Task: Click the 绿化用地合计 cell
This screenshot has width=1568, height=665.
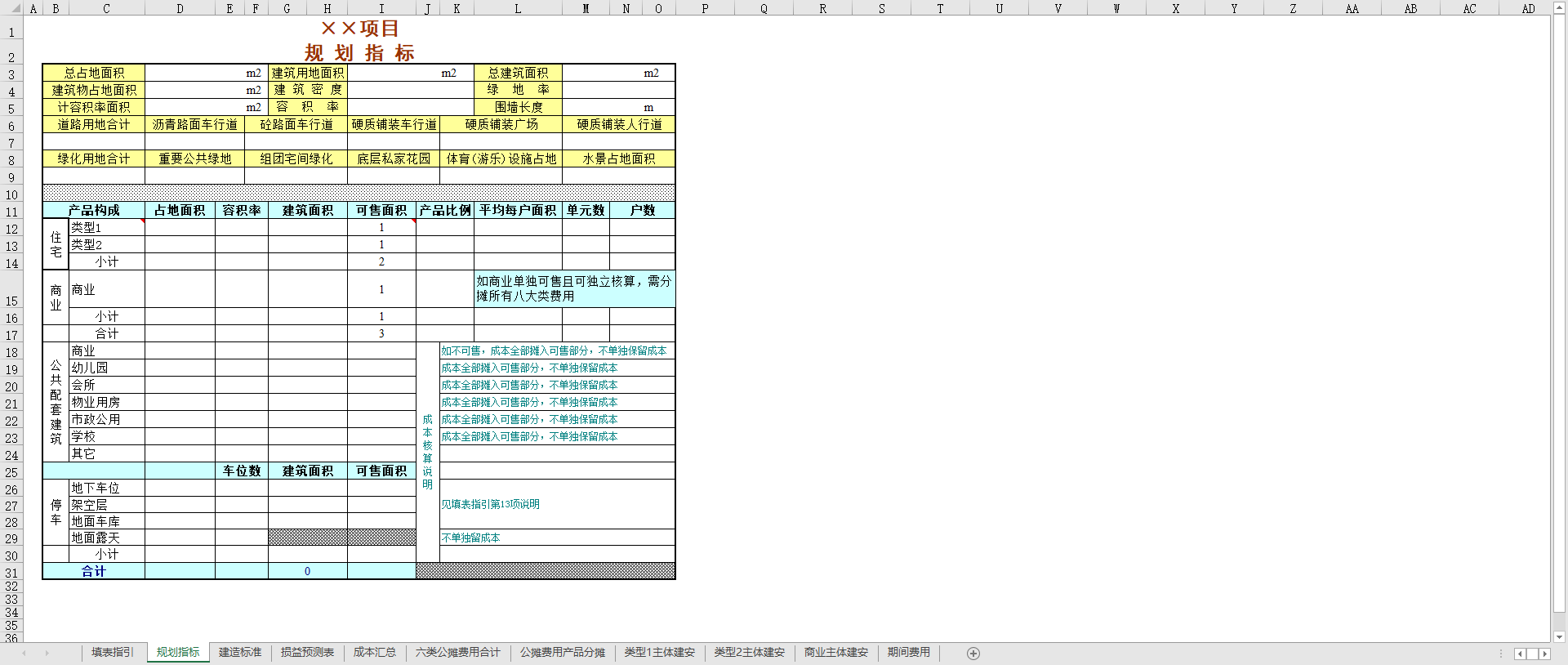Action: point(94,158)
